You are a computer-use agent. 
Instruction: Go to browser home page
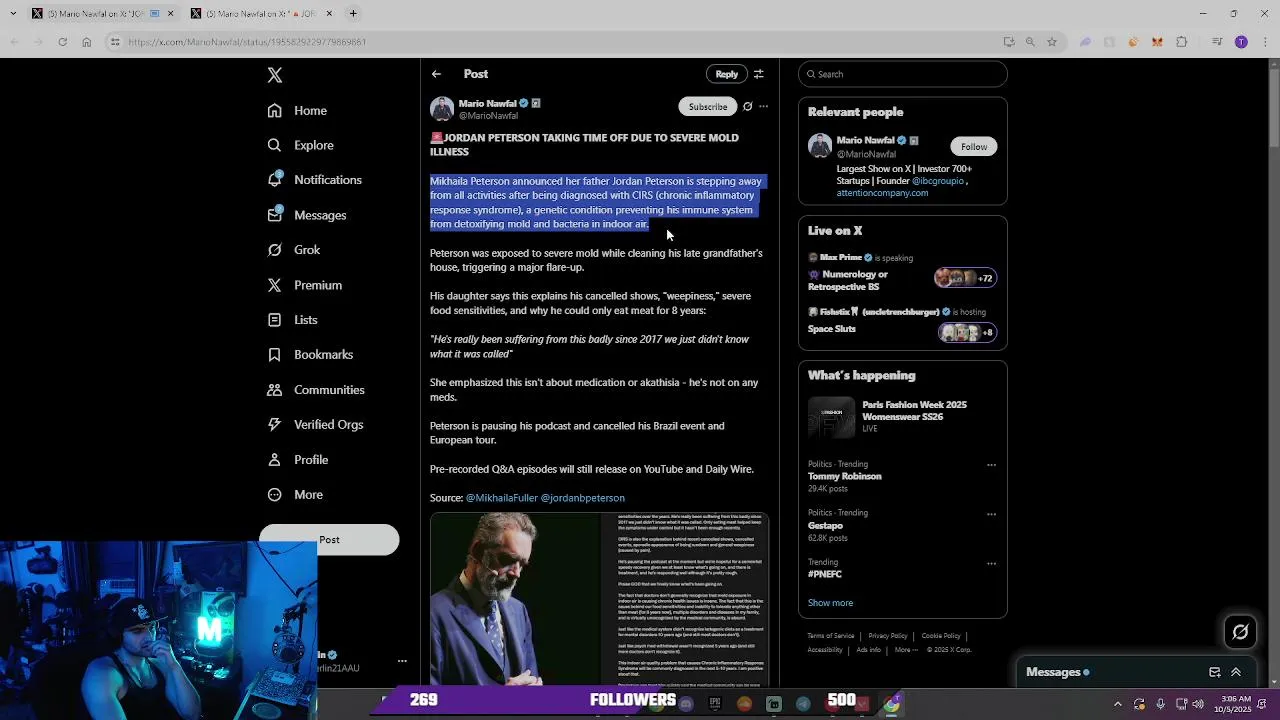click(x=87, y=42)
